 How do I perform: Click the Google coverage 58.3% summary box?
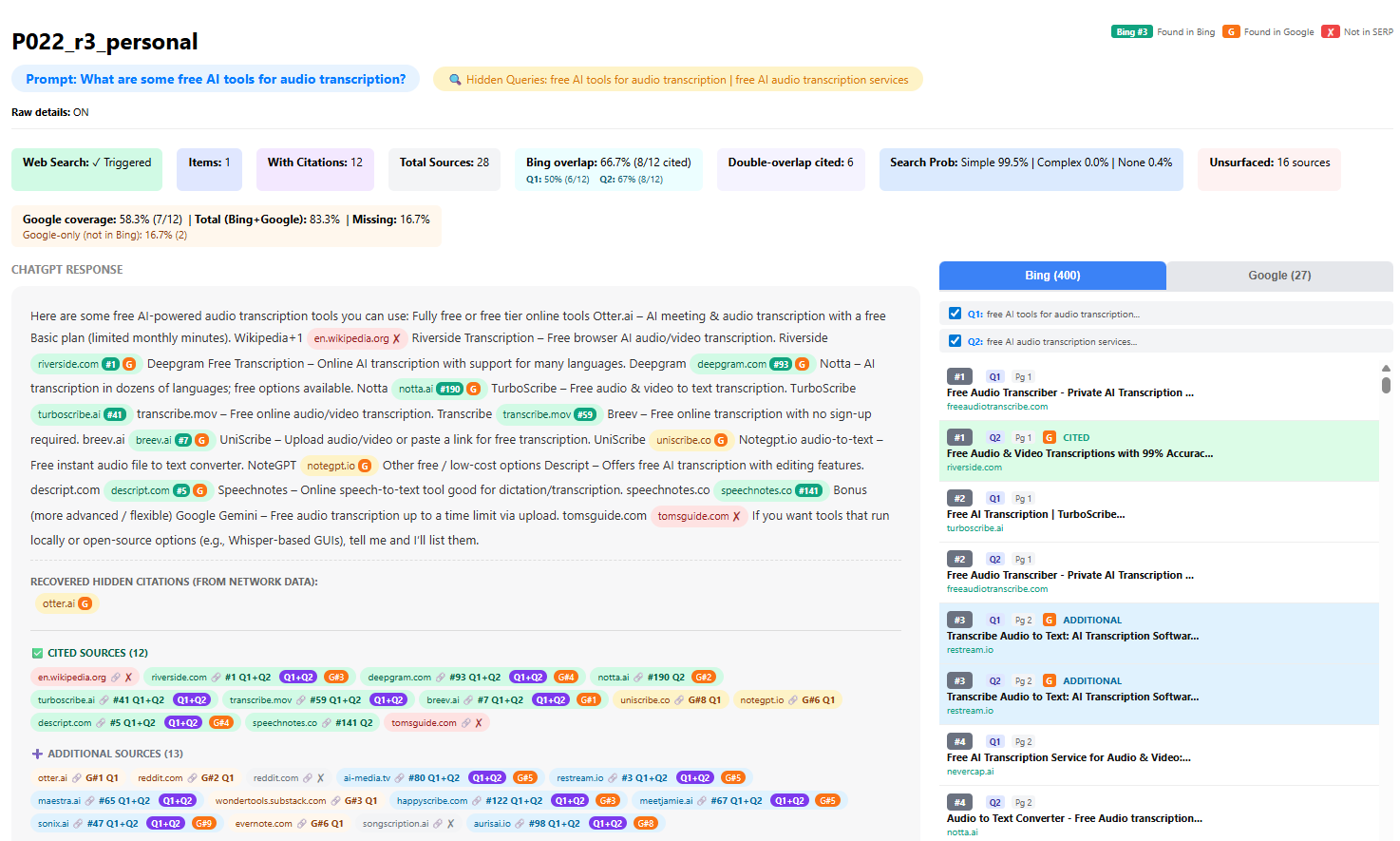pos(226,226)
